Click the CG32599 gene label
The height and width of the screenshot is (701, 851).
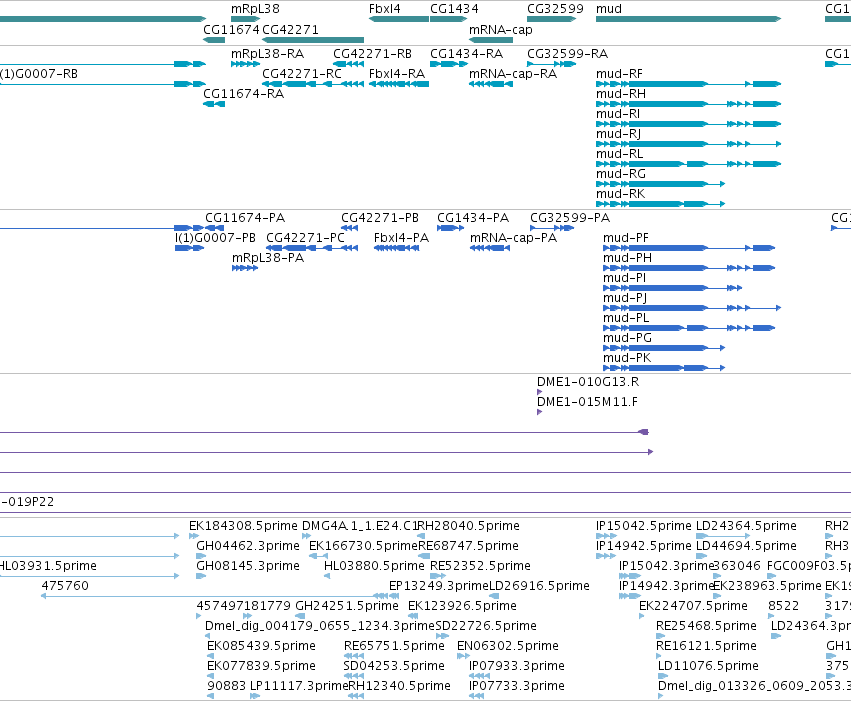(555, 9)
